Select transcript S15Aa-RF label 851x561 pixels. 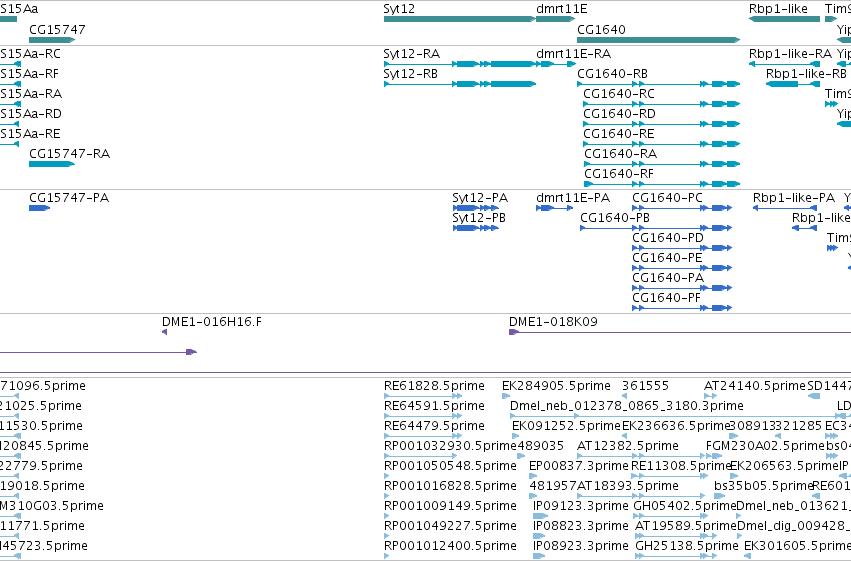pyautogui.click(x=29, y=74)
